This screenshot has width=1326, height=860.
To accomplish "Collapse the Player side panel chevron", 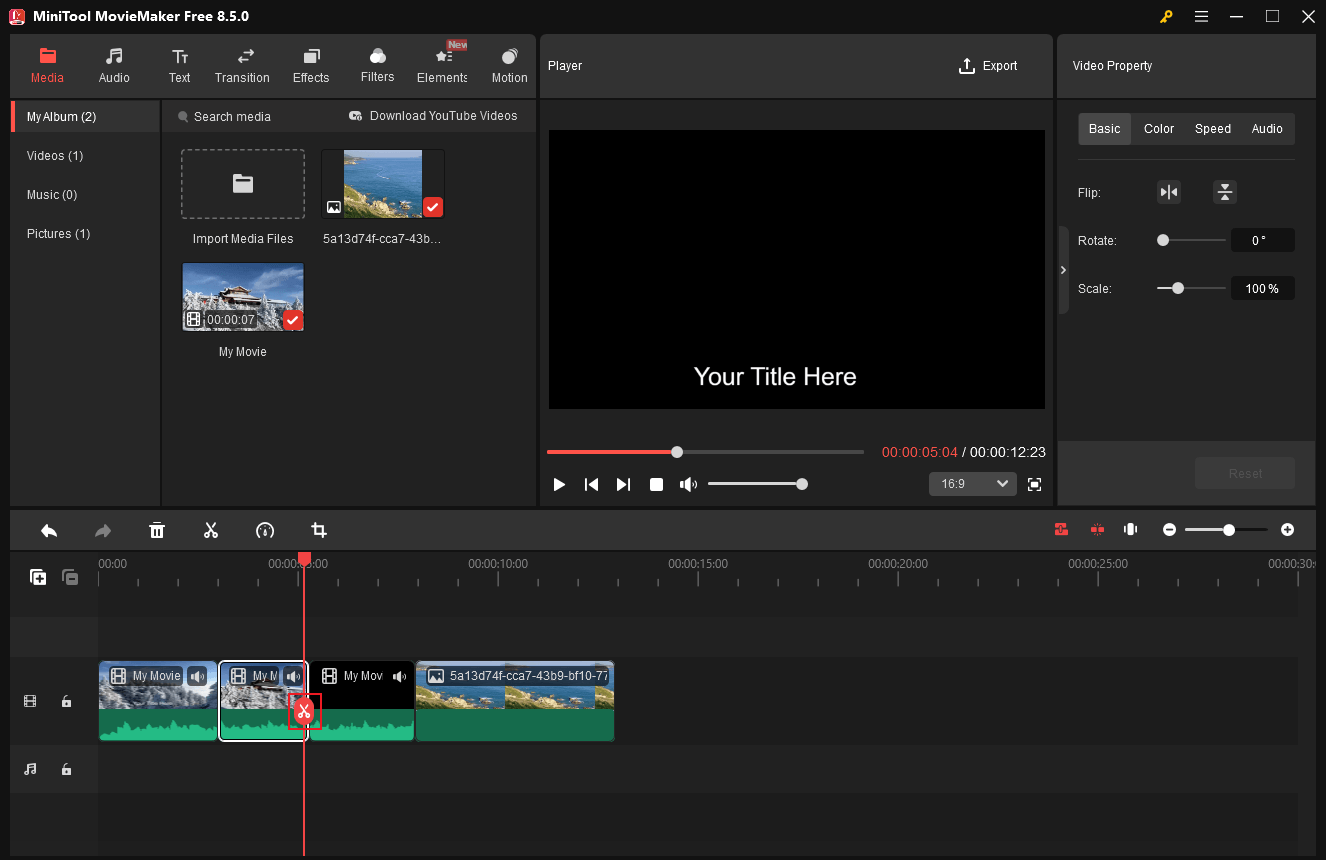I will (1063, 269).
